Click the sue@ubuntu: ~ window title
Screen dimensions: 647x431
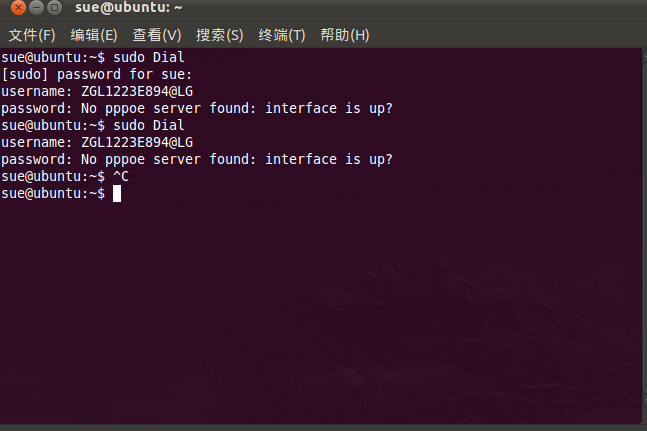(x=128, y=7)
